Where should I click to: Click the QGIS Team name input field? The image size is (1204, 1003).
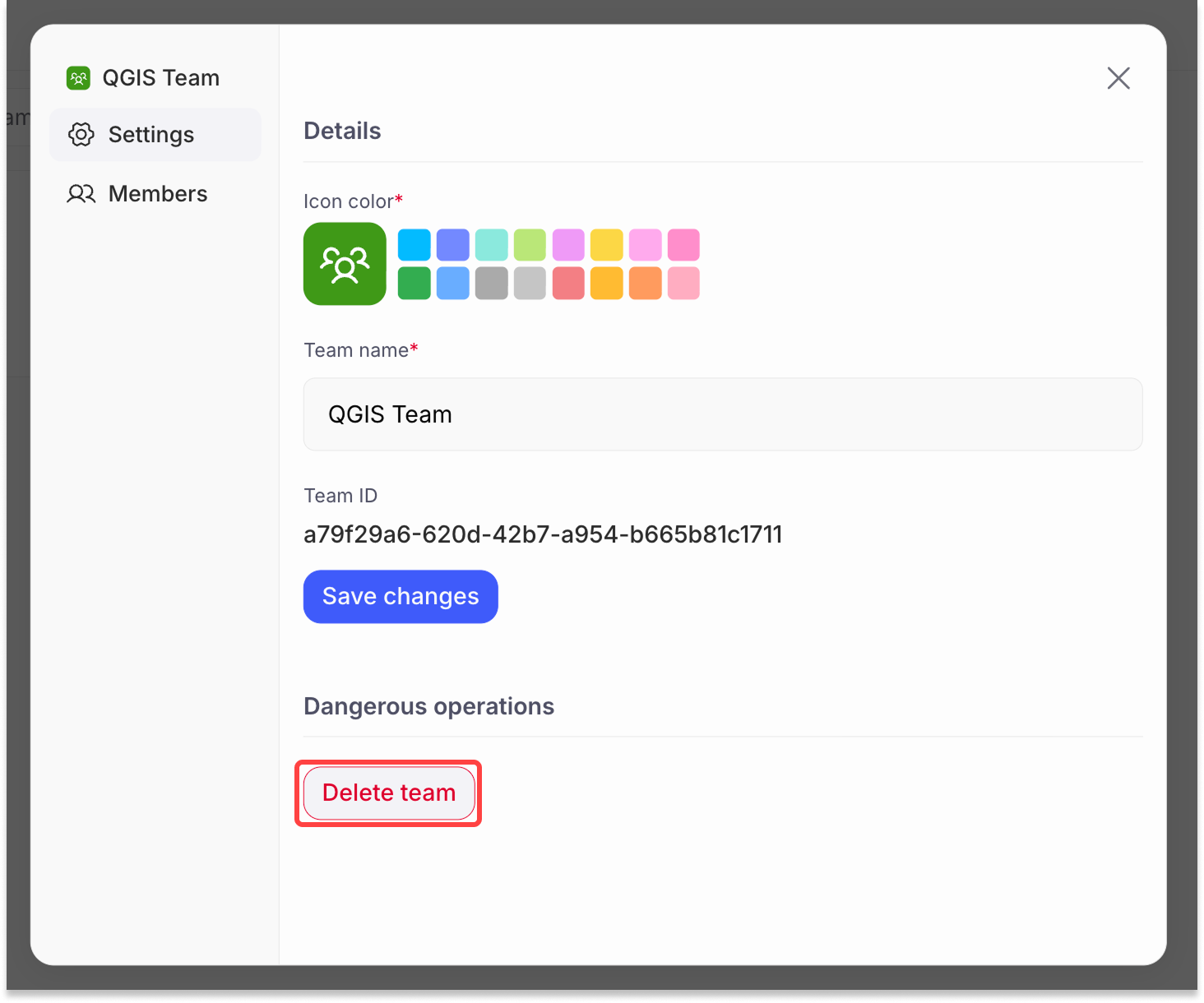coord(722,414)
